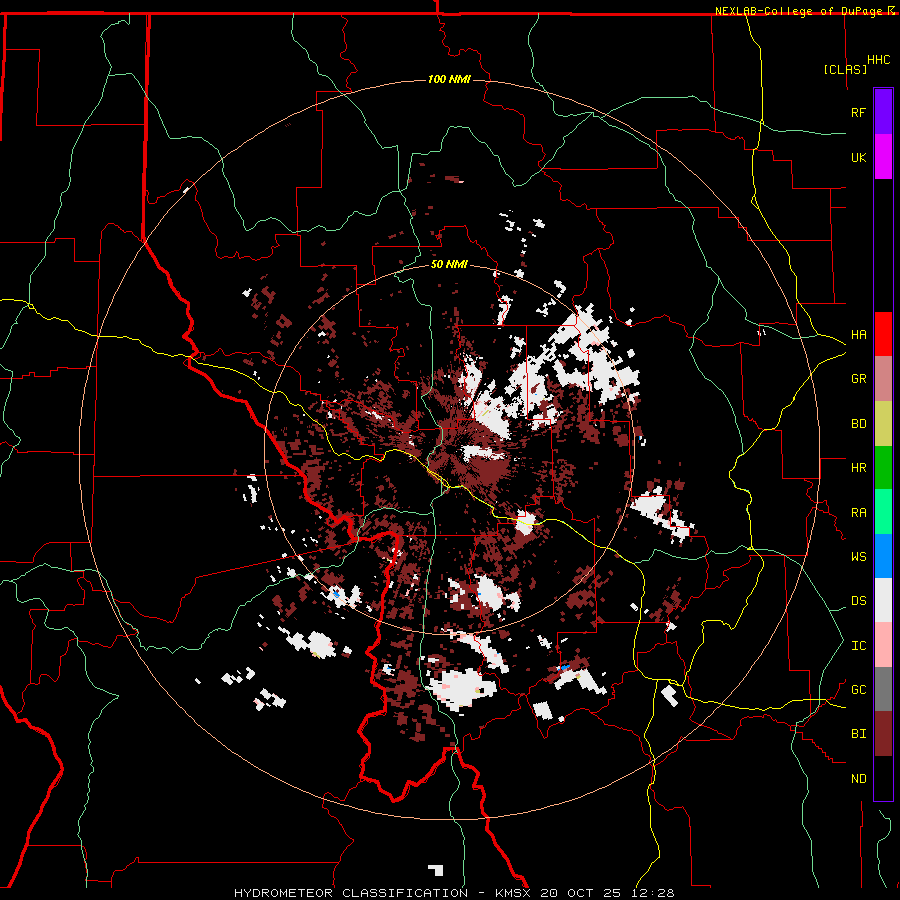Click the ND legend label
The image size is (900, 900).
[858, 779]
